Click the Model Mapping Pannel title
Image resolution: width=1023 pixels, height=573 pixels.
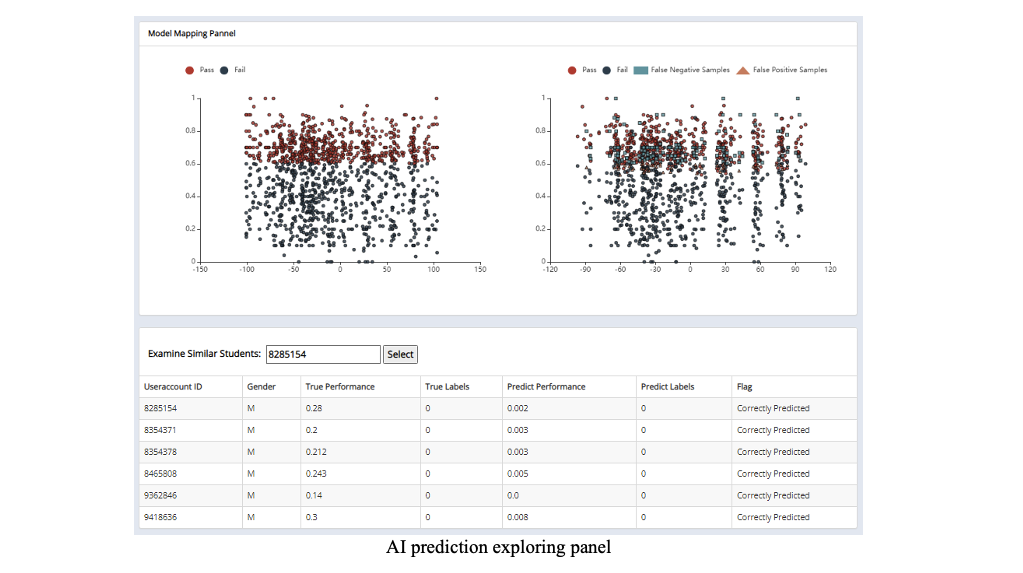pyautogui.click(x=192, y=33)
